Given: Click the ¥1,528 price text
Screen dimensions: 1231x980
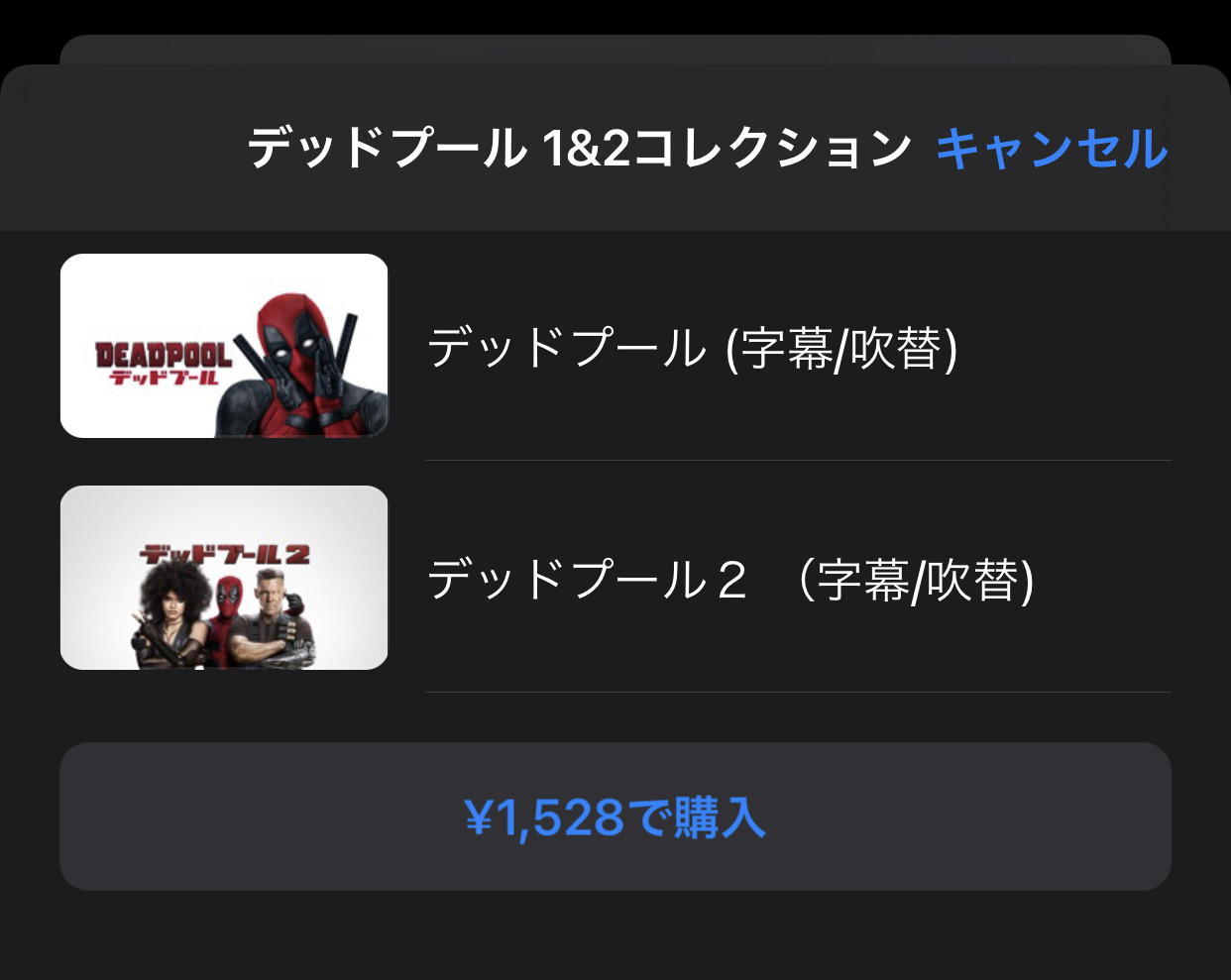Looking at the screenshot, I should [x=545, y=818].
